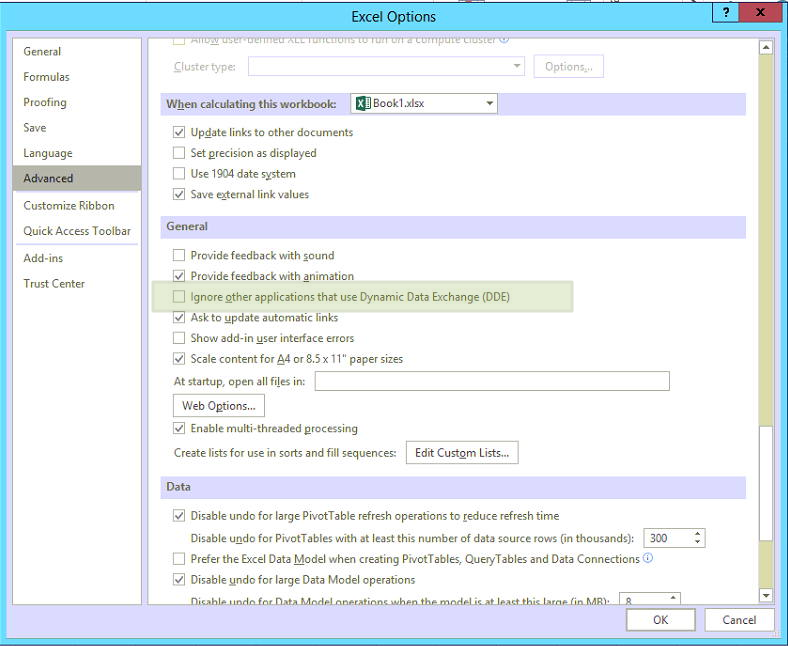This screenshot has height=646, width=788.
Task: Increase the PivotTable rows spinner value
Action: [x=697, y=533]
